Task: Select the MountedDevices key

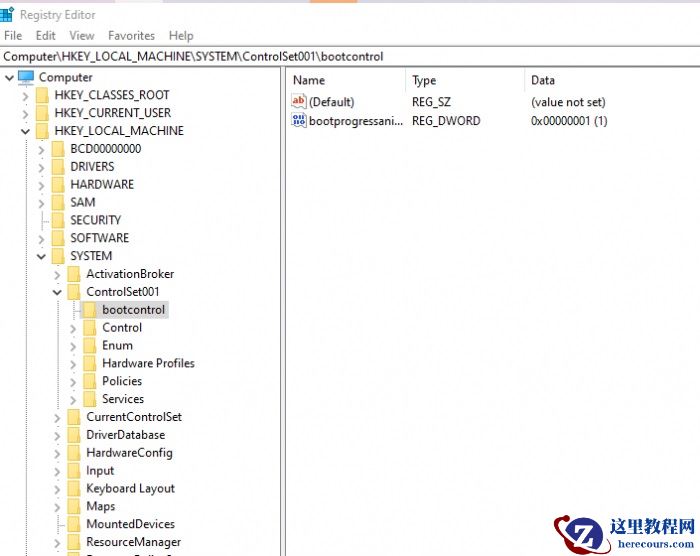Action: point(130,524)
